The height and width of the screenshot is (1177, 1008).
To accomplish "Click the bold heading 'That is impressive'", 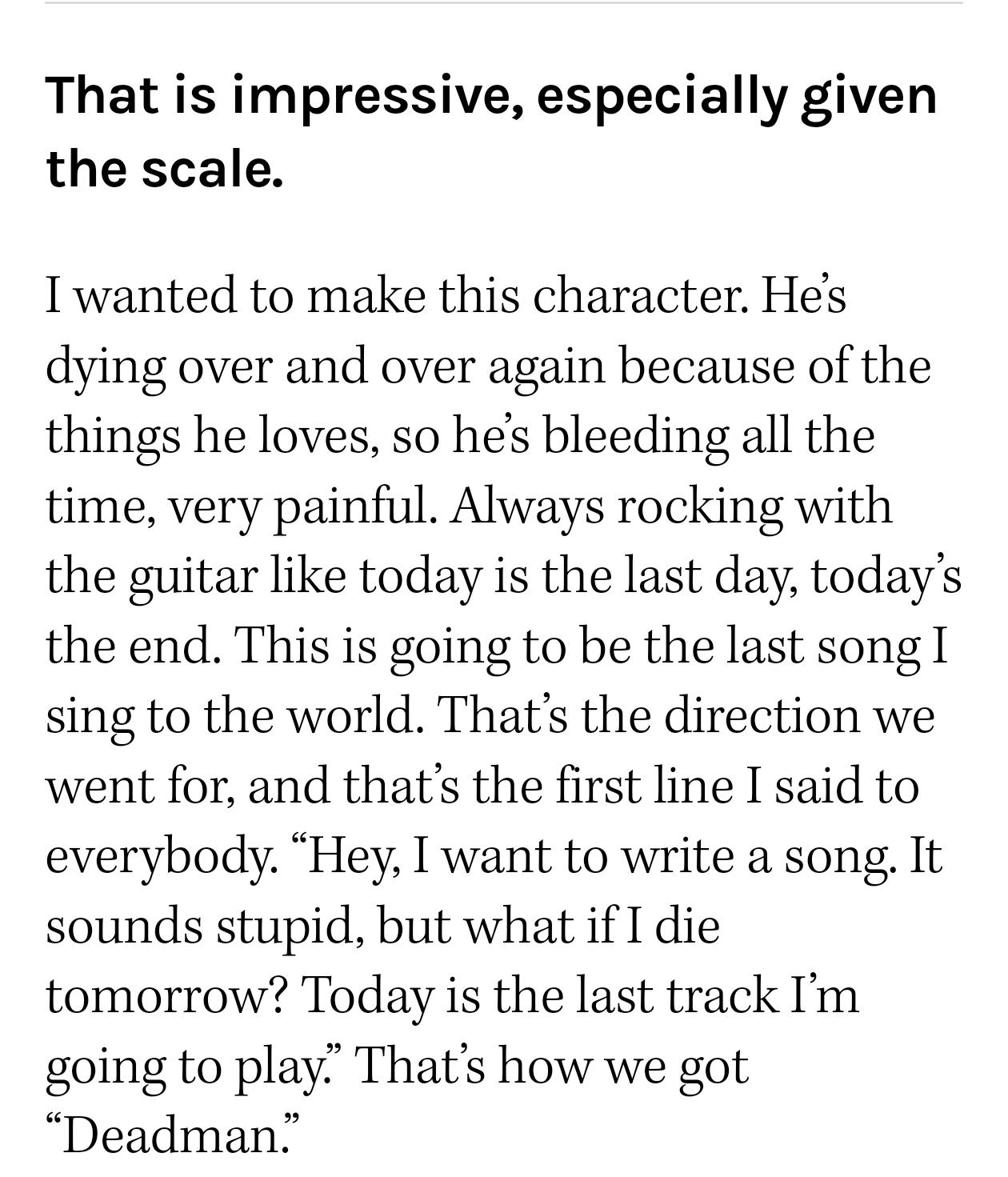I will [x=491, y=131].
